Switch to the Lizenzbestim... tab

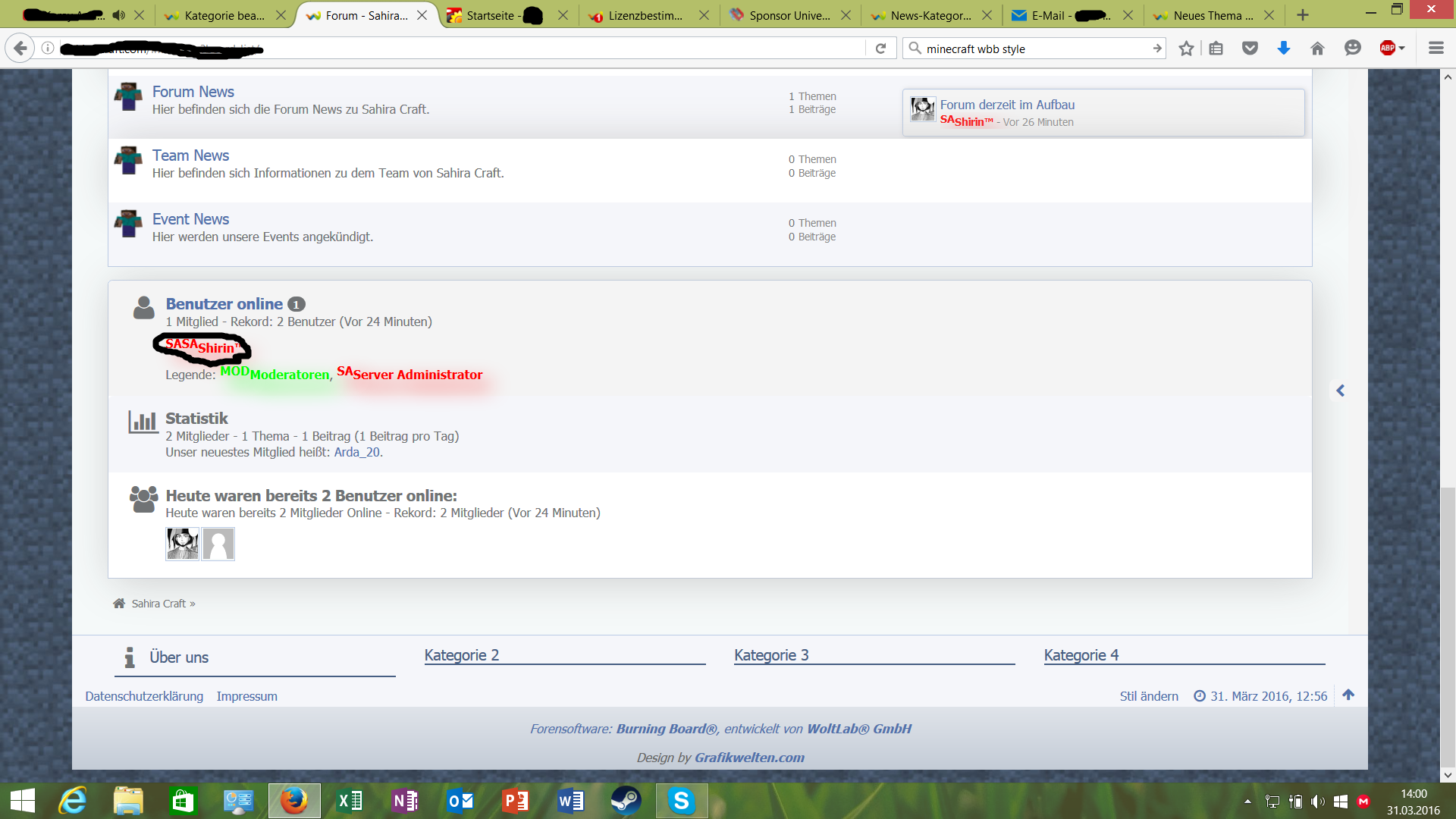click(645, 15)
